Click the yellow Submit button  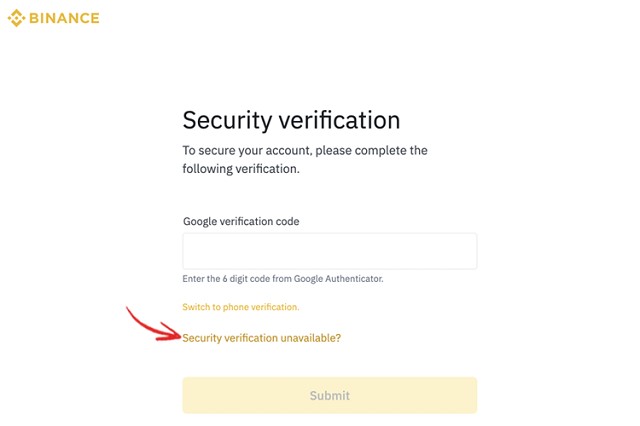[329, 395]
